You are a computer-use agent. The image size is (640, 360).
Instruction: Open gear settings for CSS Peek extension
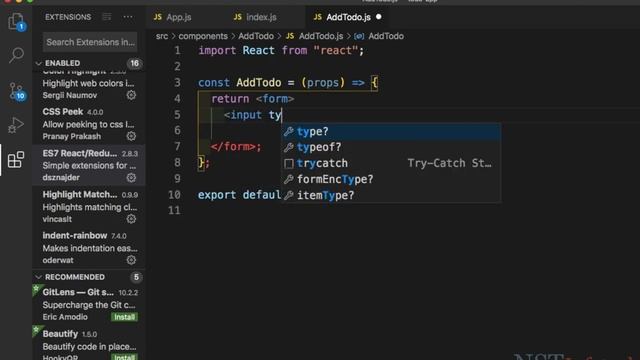point(131,136)
